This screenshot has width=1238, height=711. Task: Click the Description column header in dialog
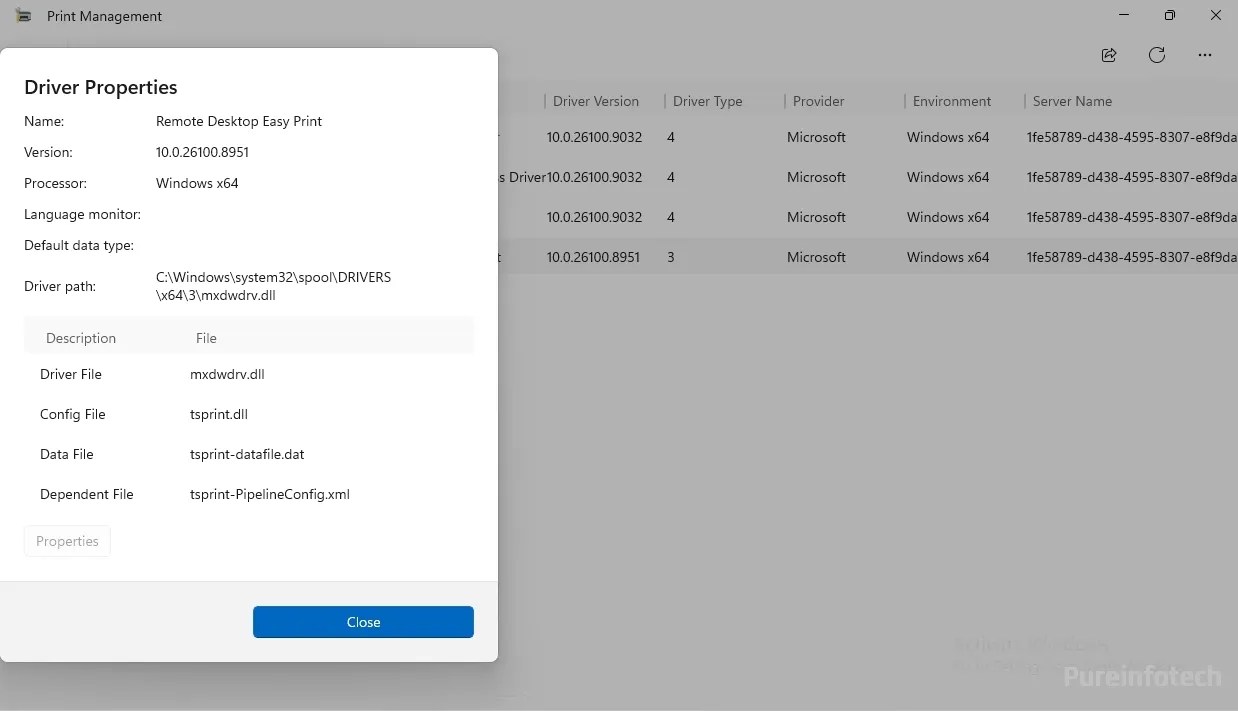coord(81,338)
